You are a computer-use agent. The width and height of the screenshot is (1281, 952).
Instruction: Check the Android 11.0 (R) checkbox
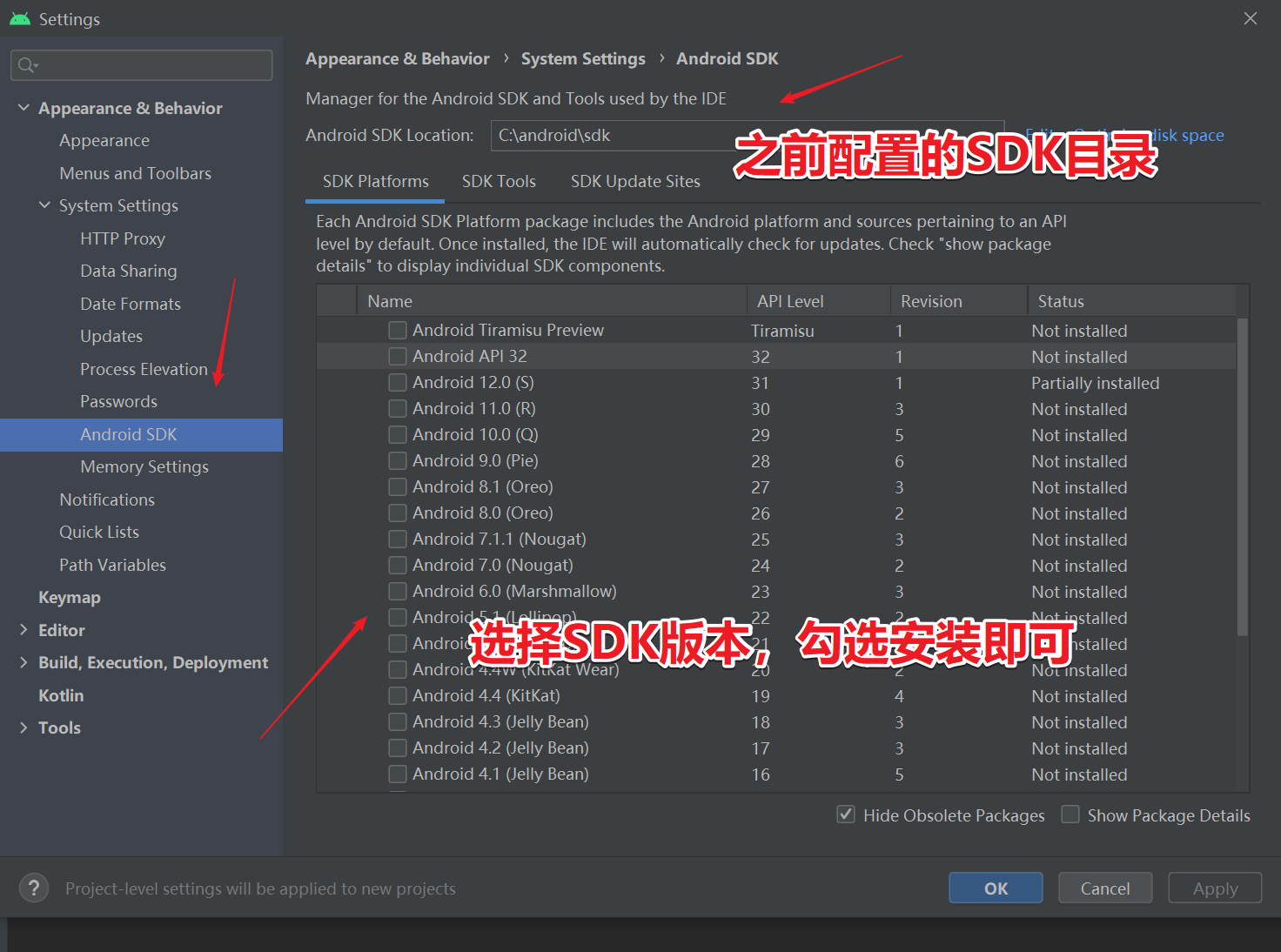click(398, 408)
